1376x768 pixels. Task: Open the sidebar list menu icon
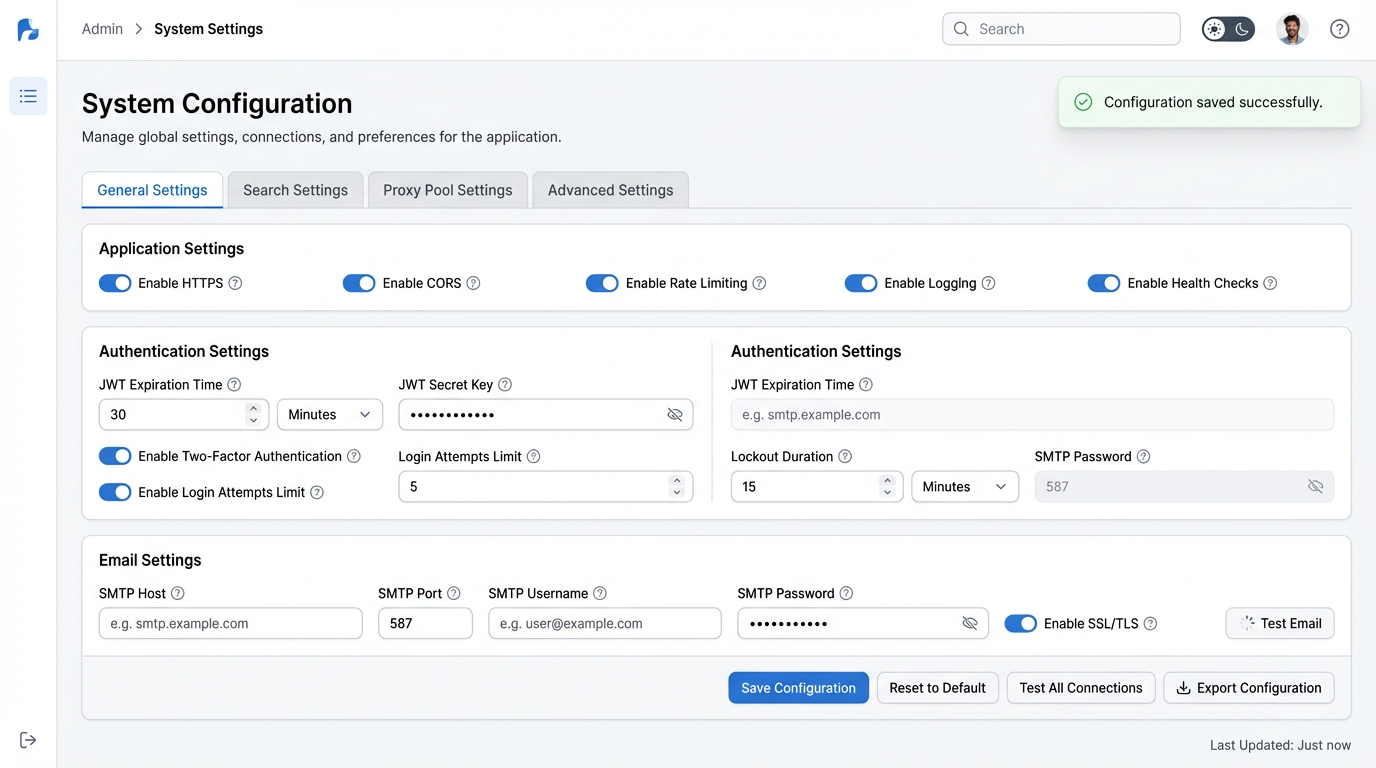pyautogui.click(x=28, y=96)
